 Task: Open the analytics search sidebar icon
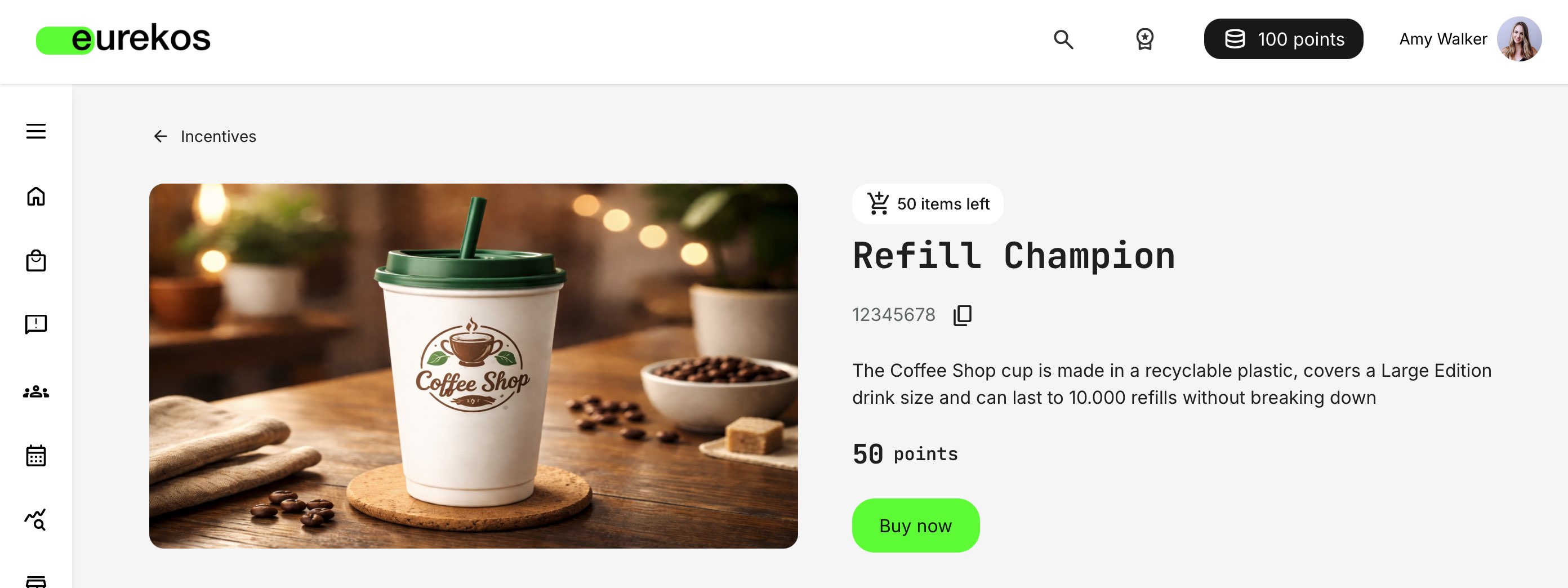(x=35, y=520)
